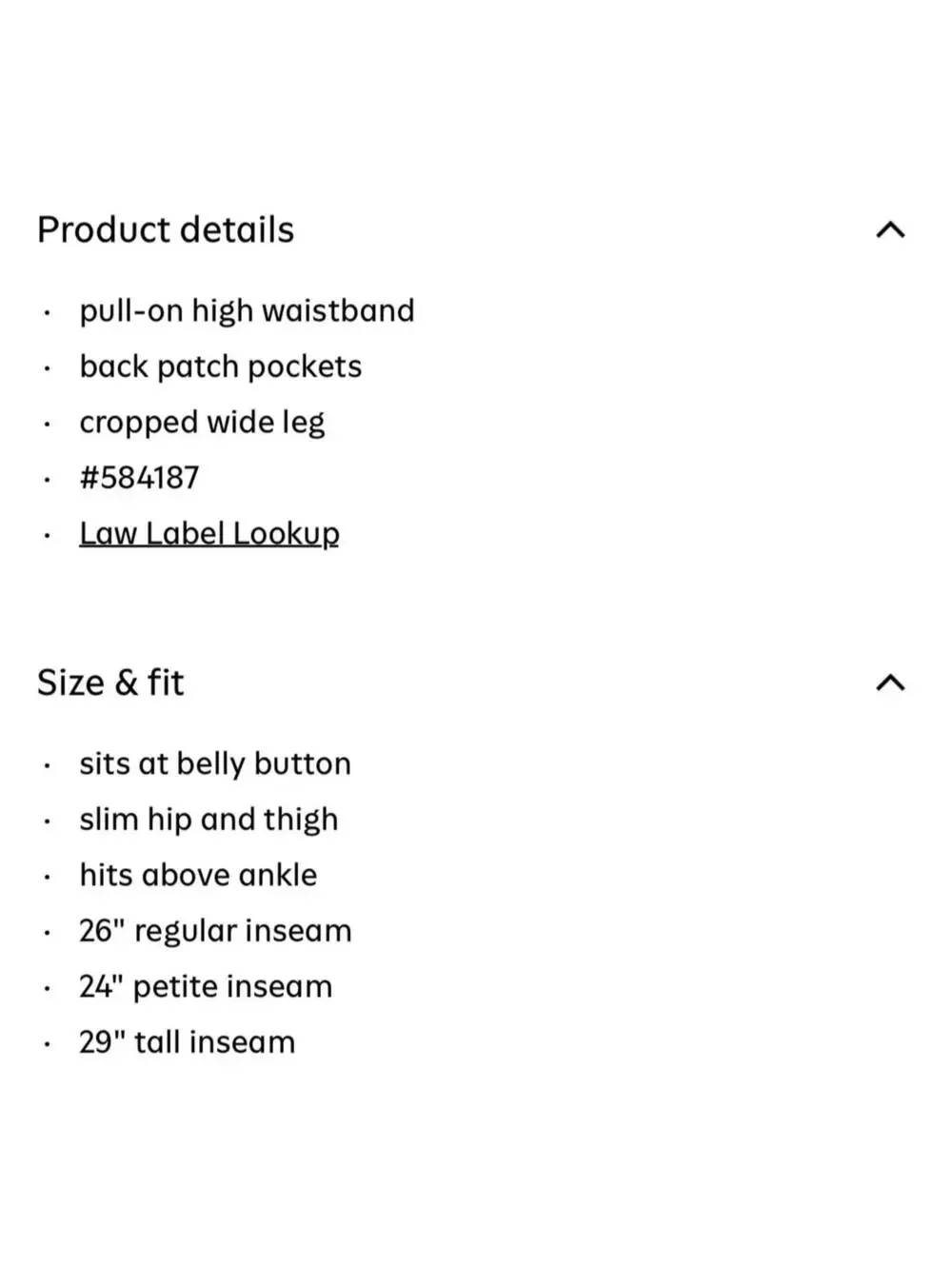Click the sits at belly button text
This screenshot has width=952, height=1266.
coord(215,763)
